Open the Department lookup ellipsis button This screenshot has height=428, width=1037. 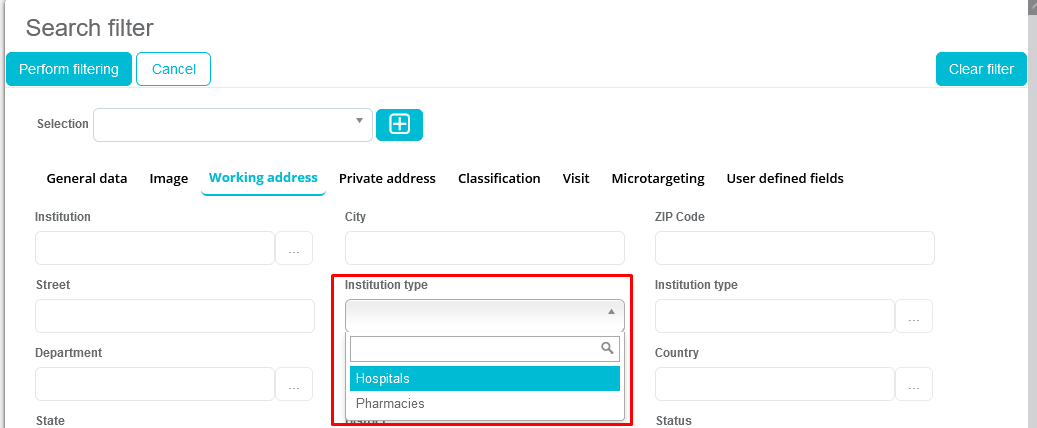[x=294, y=385]
